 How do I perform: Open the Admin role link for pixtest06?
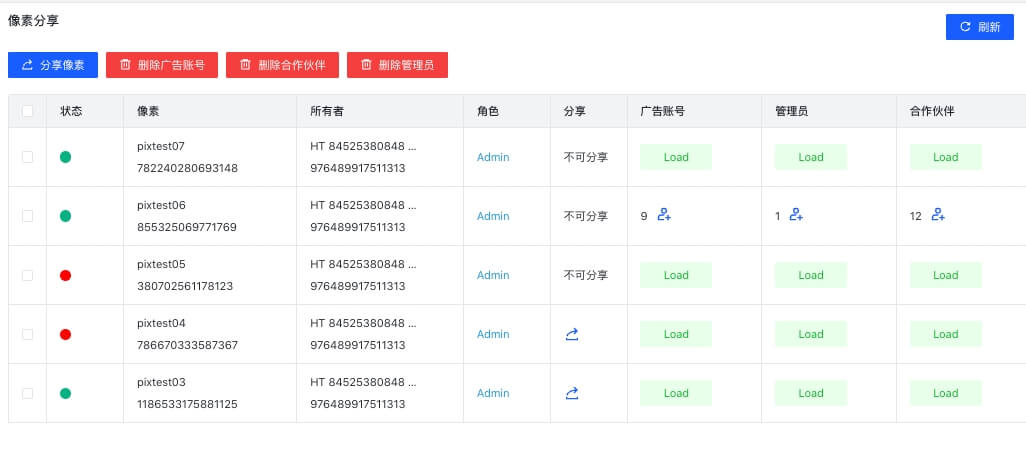click(493, 216)
